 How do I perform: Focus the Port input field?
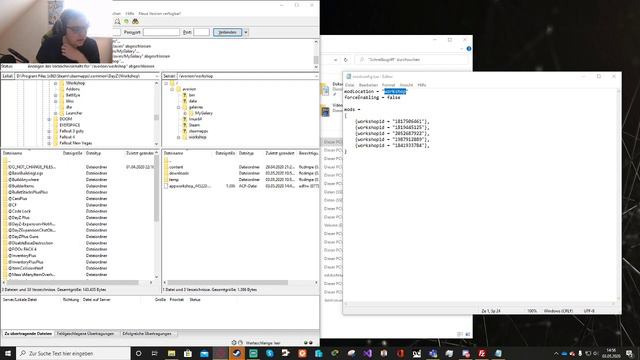[201, 32]
